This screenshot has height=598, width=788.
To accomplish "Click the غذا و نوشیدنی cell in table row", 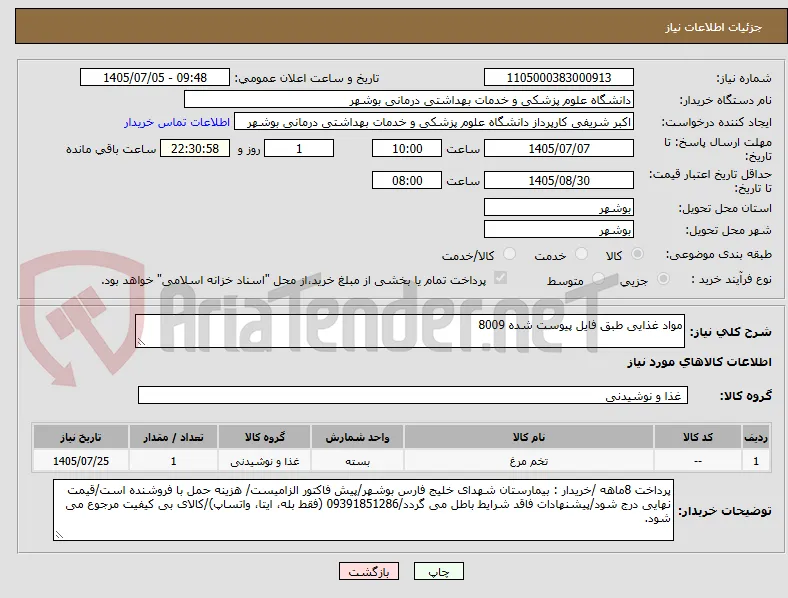I will click(x=264, y=461).
